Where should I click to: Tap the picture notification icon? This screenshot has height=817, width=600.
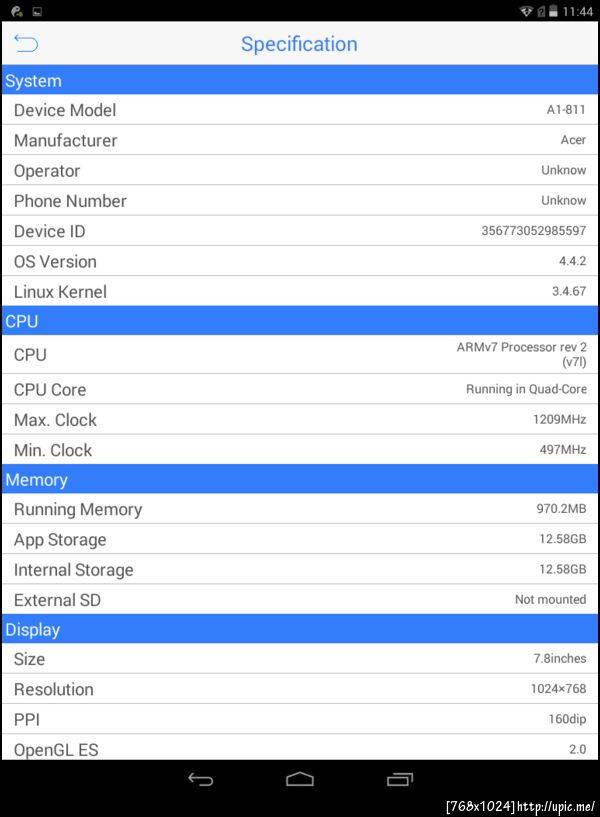[x=37, y=11]
